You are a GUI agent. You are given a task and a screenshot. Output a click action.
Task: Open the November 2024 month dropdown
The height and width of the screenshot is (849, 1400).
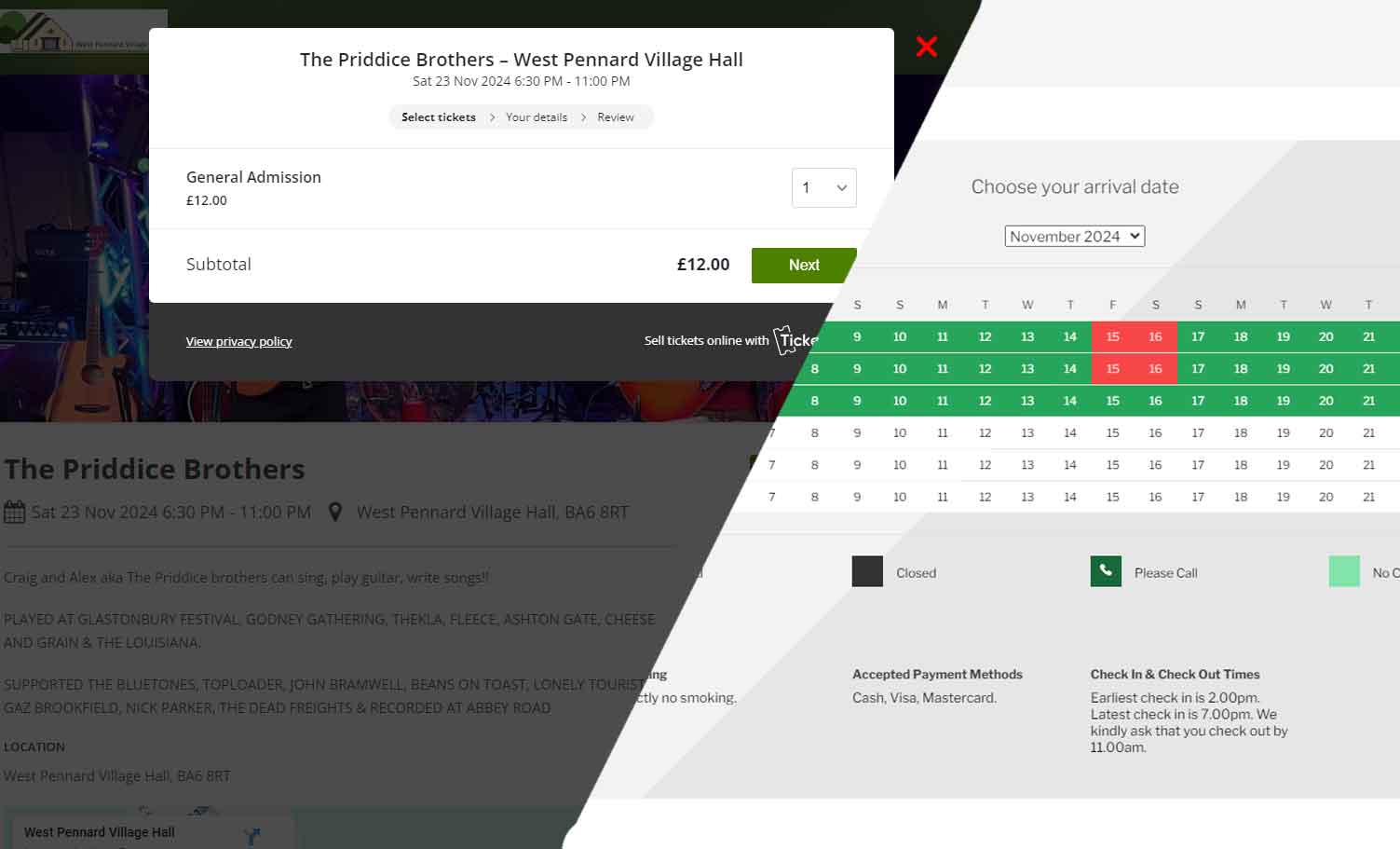[x=1075, y=237]
